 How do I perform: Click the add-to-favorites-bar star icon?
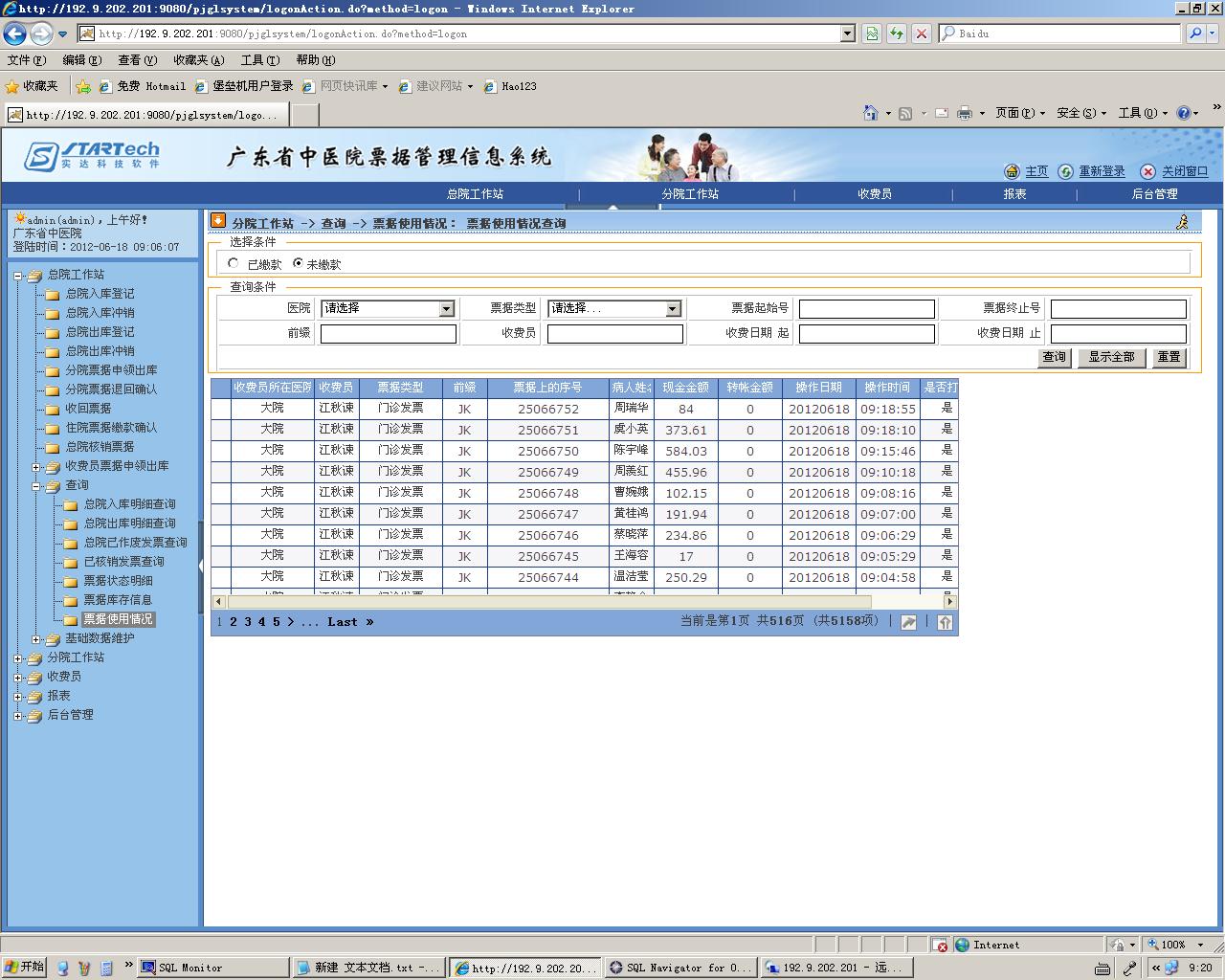(x=83, y=86)
